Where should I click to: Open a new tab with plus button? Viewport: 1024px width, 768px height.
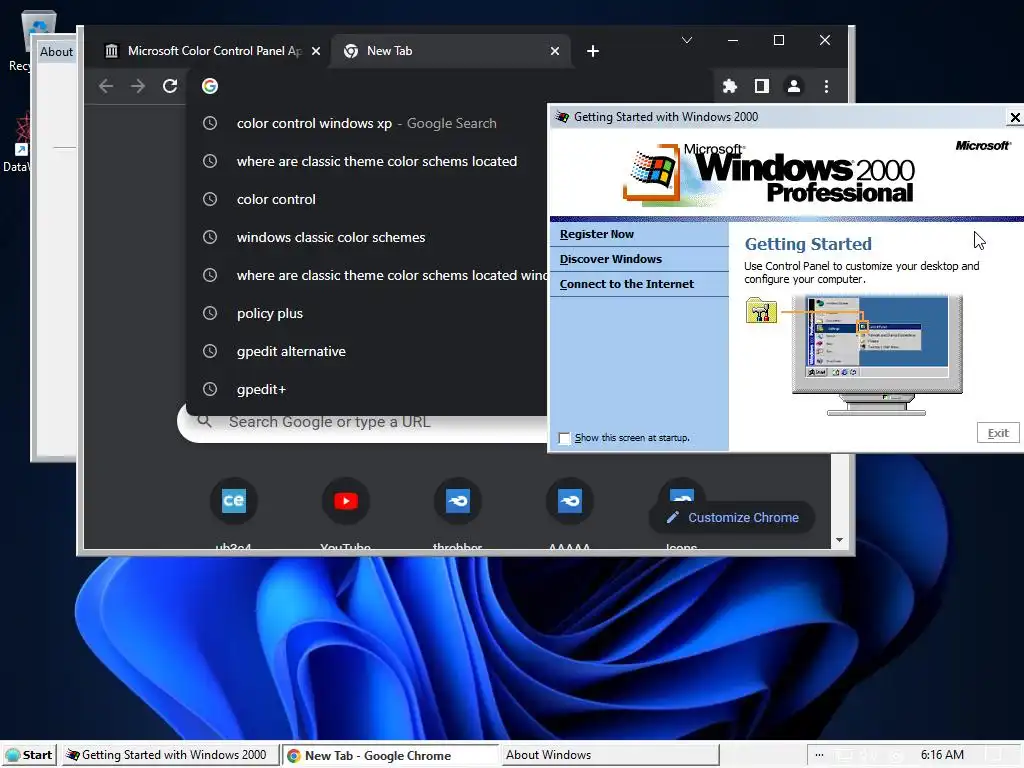tap(592, 51)
